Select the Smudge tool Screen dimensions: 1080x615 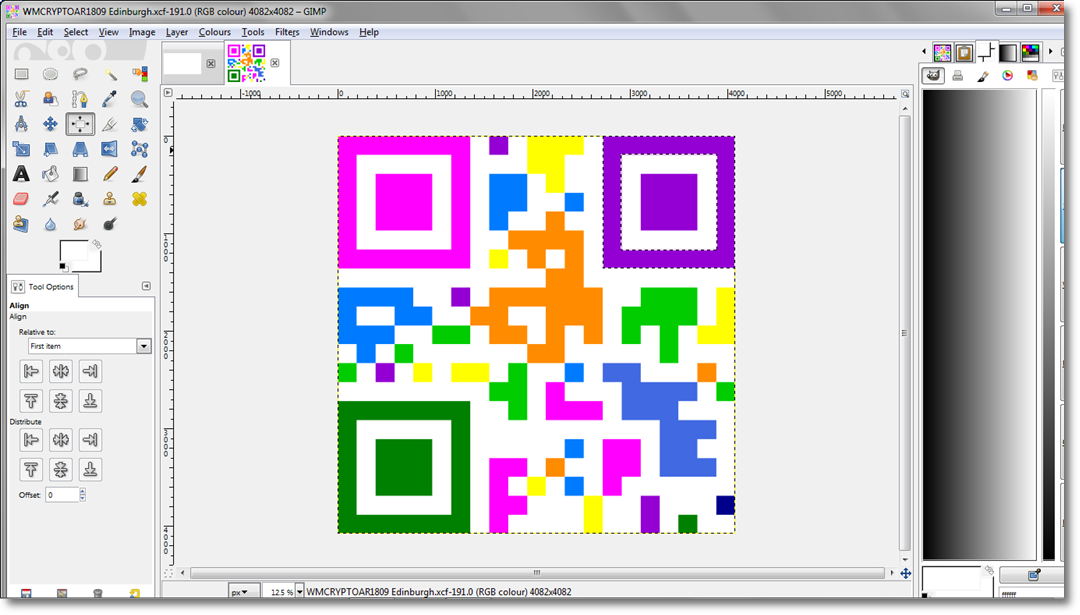(x=80, y=225)
